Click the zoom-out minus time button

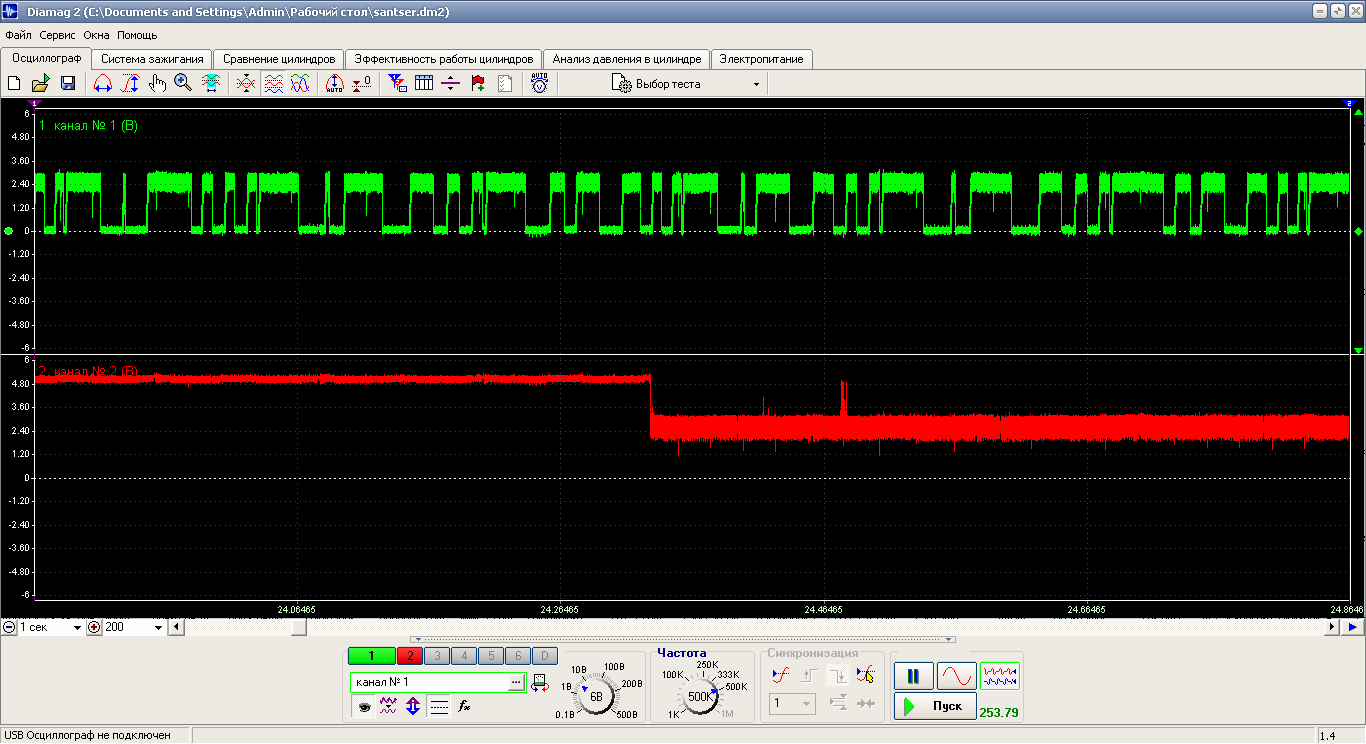(x=9, y=627)
